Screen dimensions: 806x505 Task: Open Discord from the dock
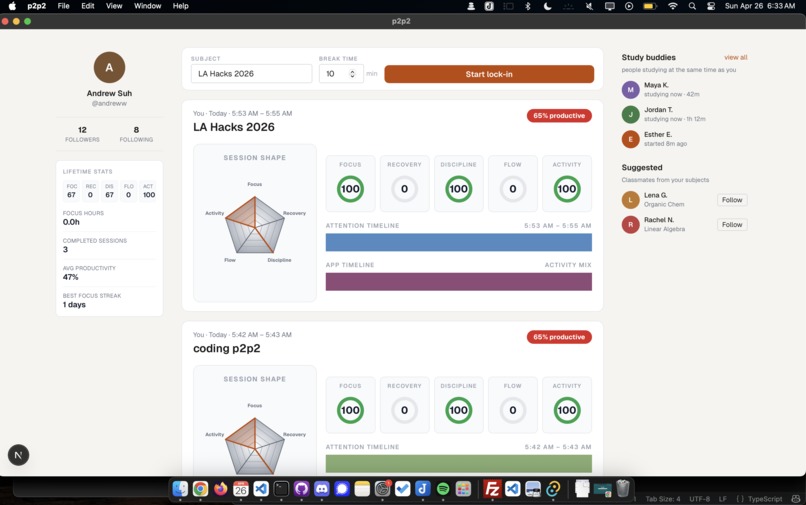pyautogui.click(x=322, y=488)
